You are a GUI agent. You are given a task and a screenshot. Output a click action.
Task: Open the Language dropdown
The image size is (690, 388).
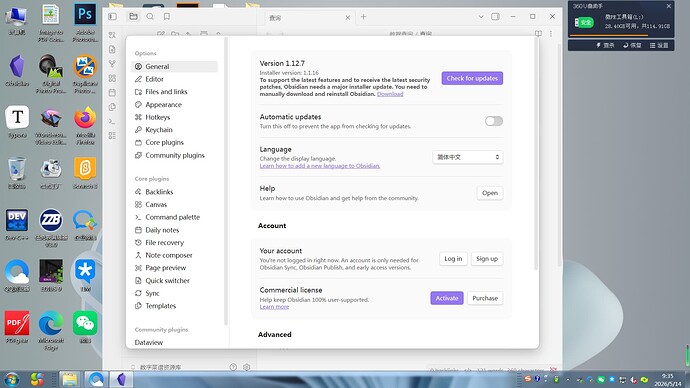click(467, 157)
